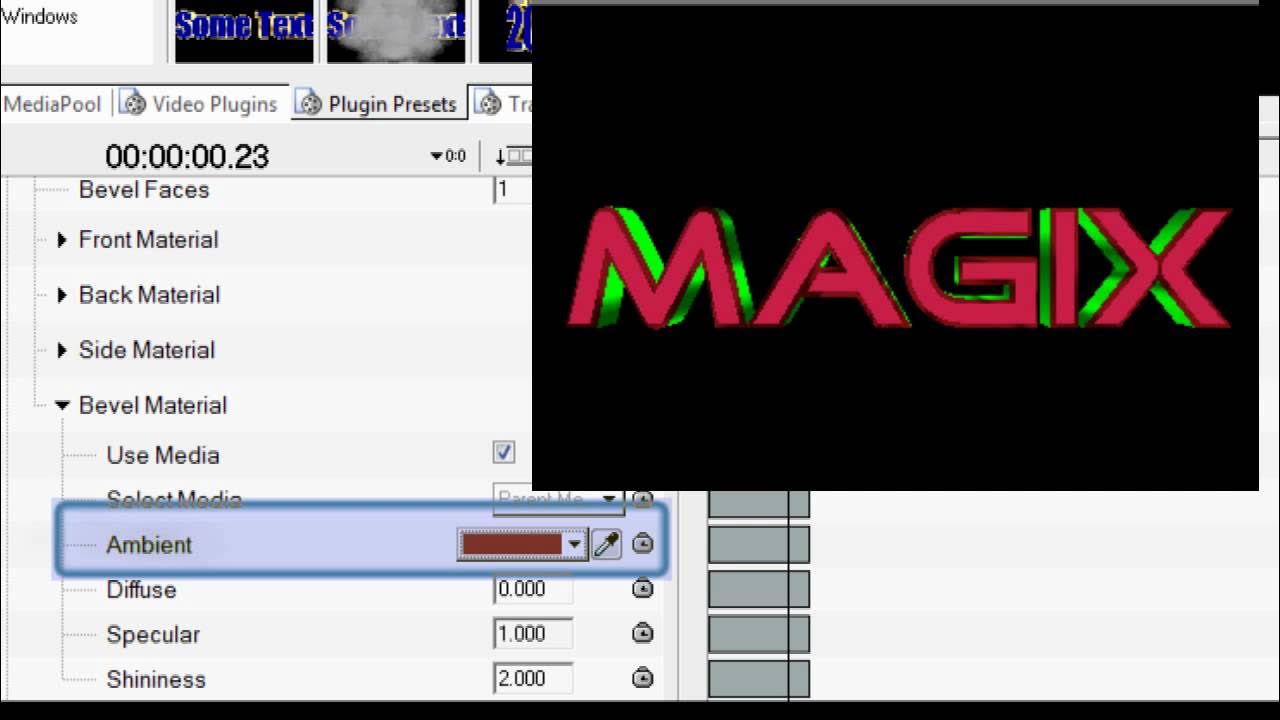The image size is (1280, 720).
Task: Click the timecode 00:00:00.23 display
Action: [187, 156]
